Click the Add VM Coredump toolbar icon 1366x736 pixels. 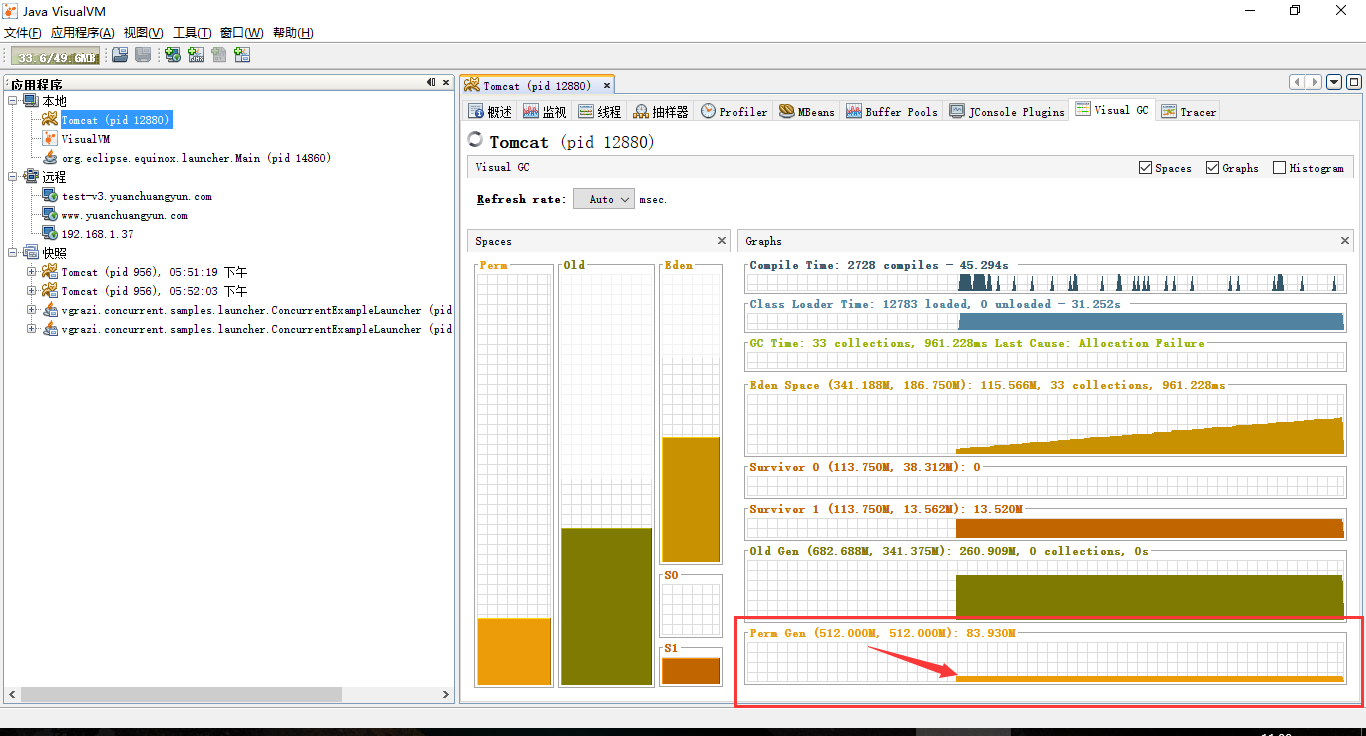point(219,56)
